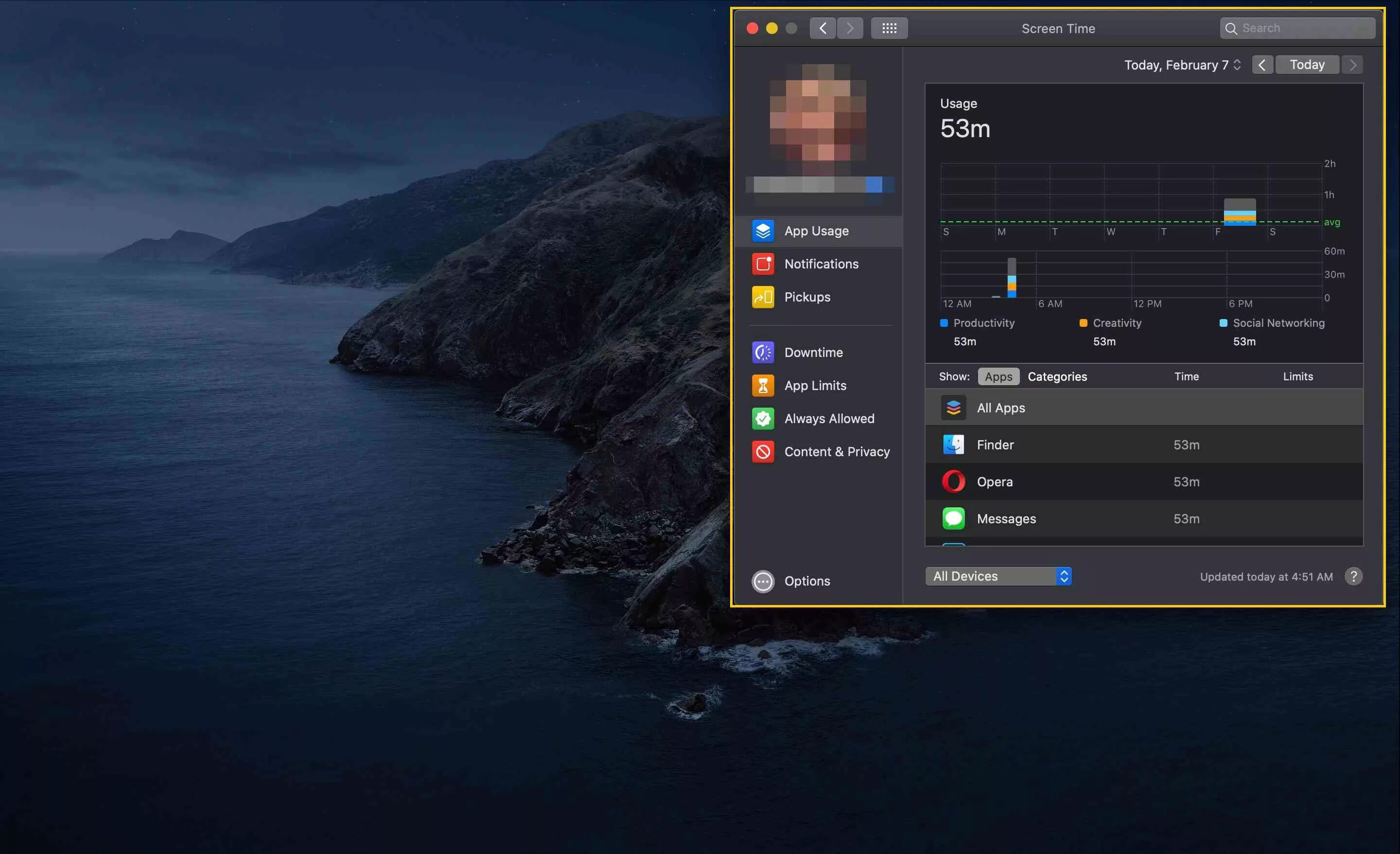Click the help question mark button
Viewport: 1400px width, 854px height.
(x=1353, y=576)
